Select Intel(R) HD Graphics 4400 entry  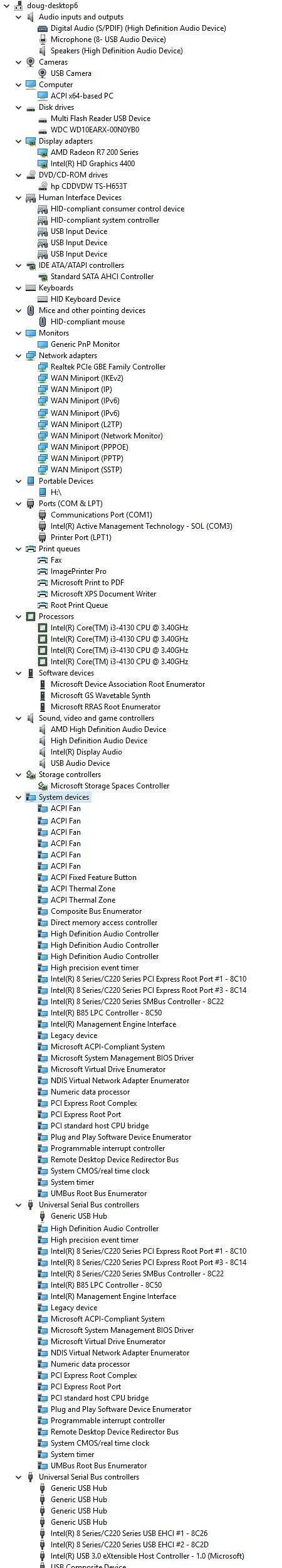click(x=93, y=164)
